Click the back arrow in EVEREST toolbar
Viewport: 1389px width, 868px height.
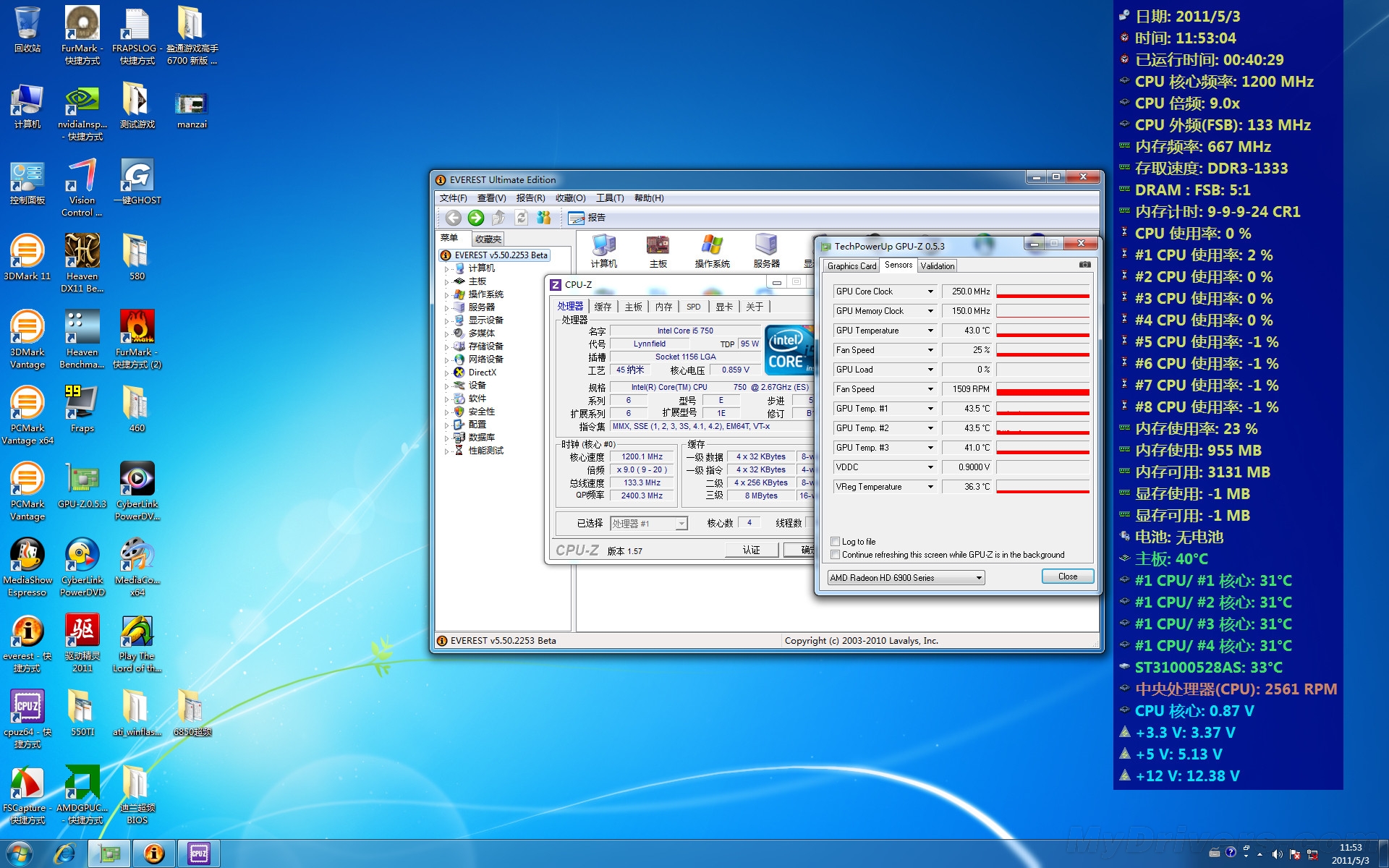click(x=453, y=218)
